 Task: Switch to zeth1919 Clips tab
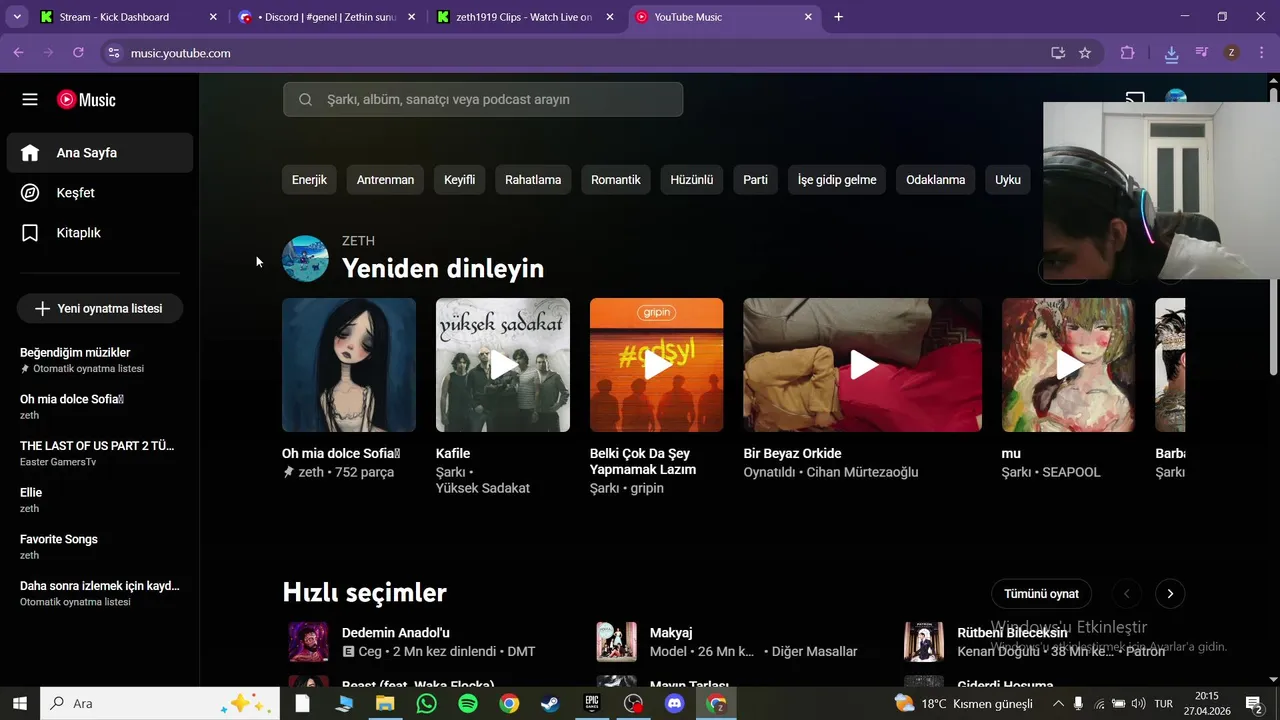pos(525,17)
